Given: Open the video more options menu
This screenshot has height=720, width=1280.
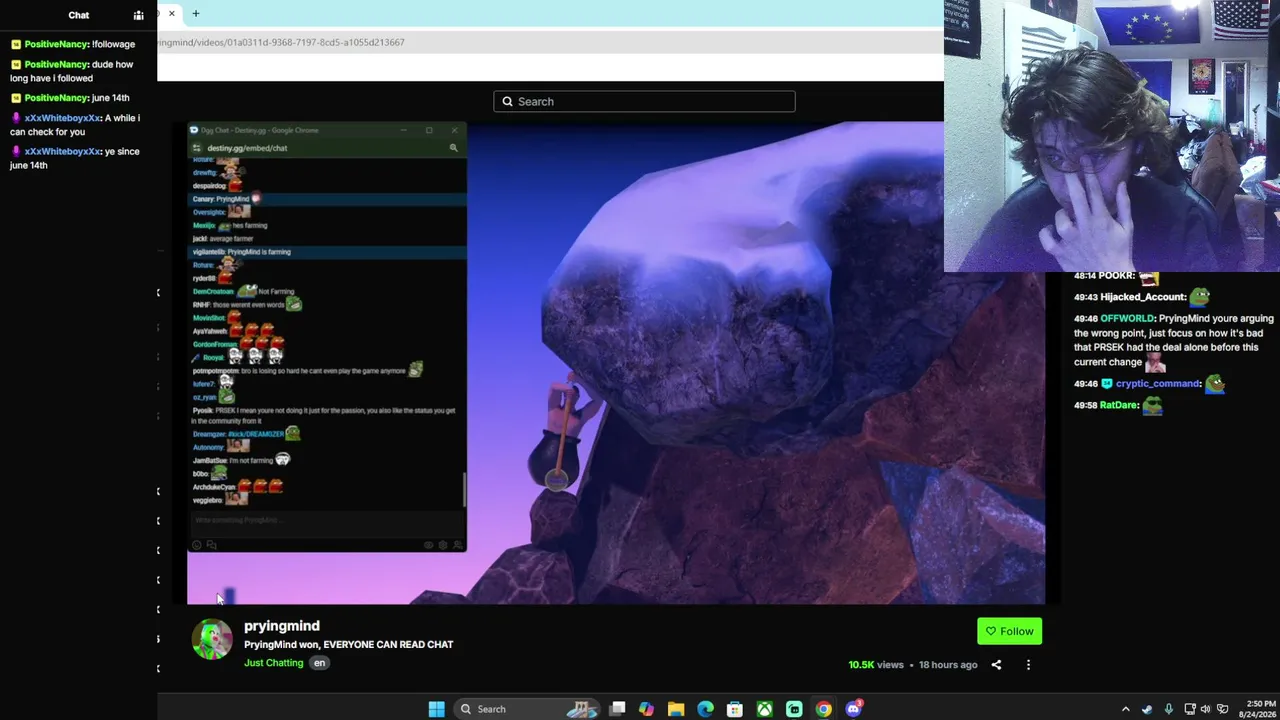Looking at the screenshot, I should [1028, 665].
